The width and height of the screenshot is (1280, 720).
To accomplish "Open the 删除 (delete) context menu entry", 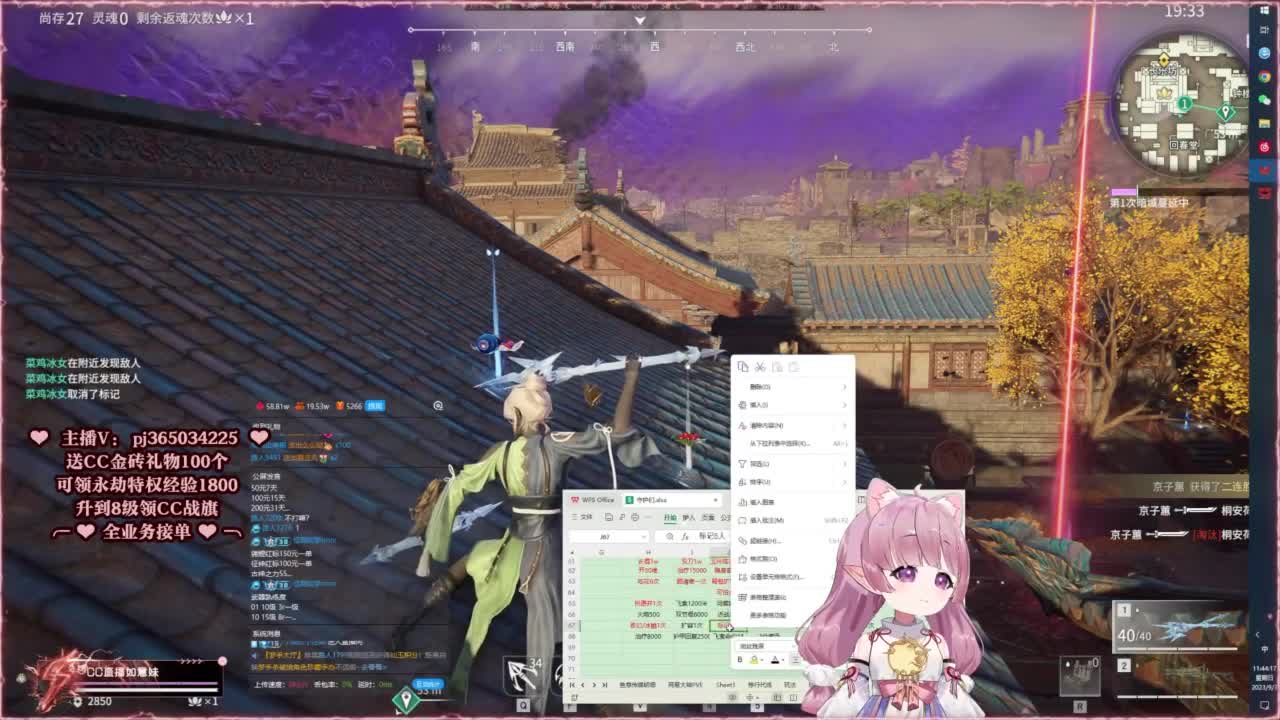I will 793,387.
